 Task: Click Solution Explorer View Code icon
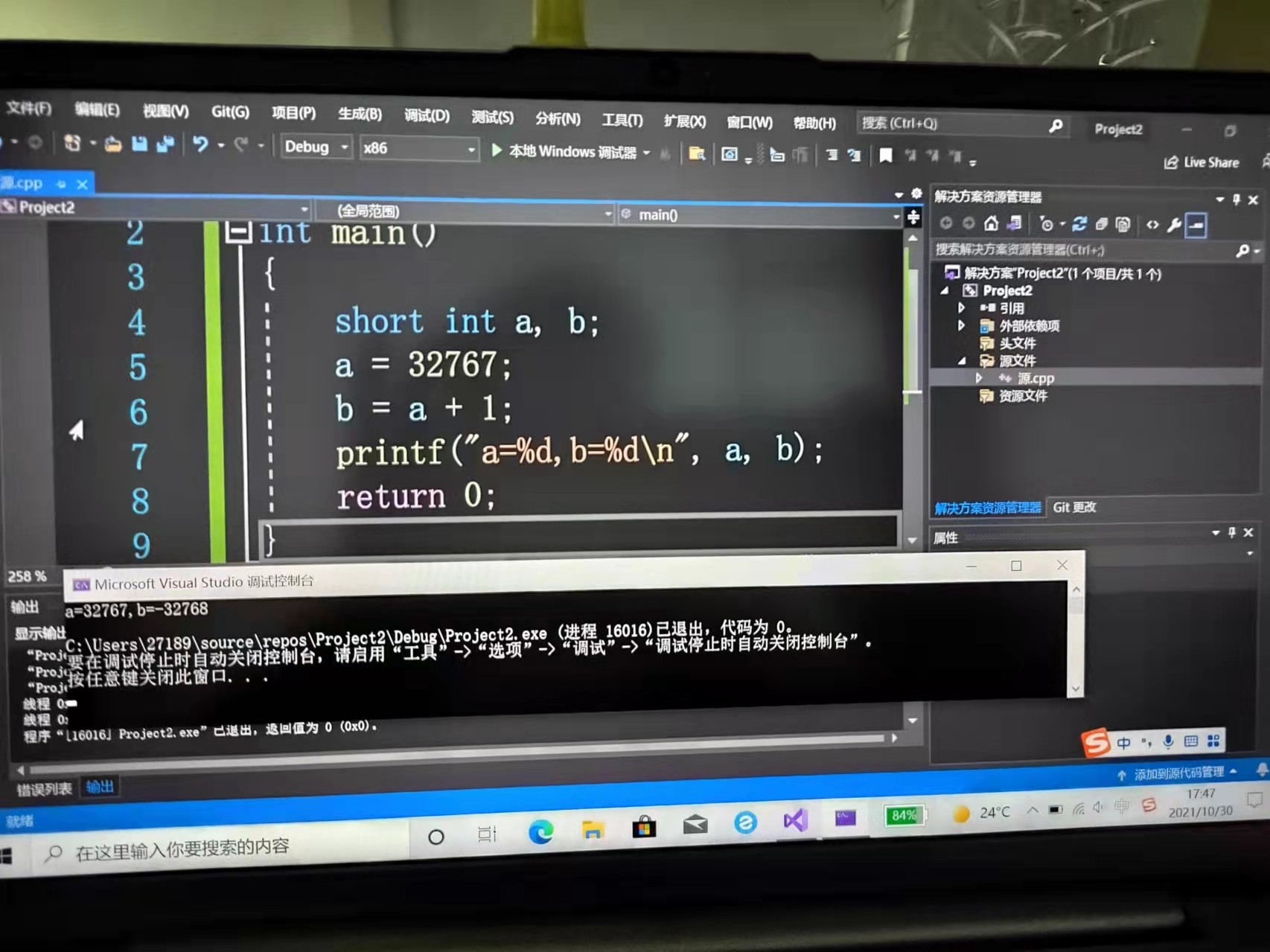click(1152, 225)
